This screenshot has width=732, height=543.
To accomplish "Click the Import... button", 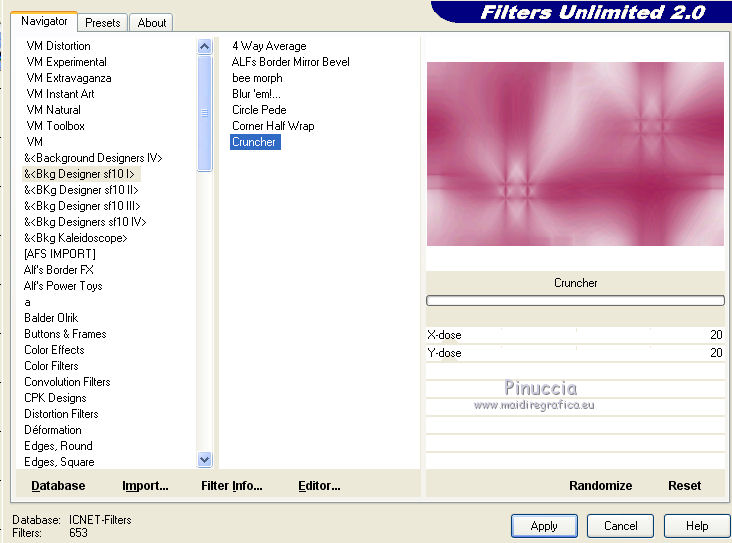I will coord(145,486).
